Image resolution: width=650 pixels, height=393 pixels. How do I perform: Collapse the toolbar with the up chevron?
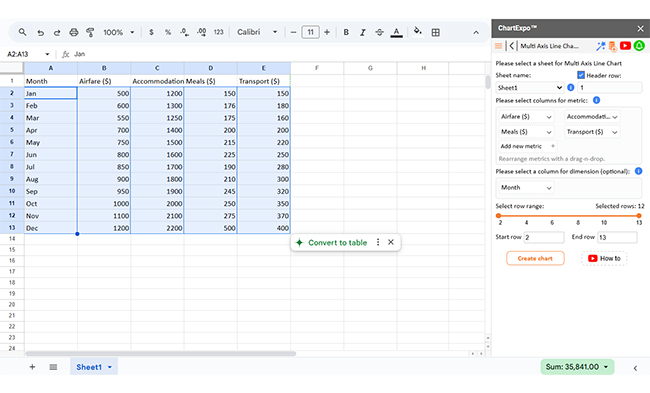point(476,32)
